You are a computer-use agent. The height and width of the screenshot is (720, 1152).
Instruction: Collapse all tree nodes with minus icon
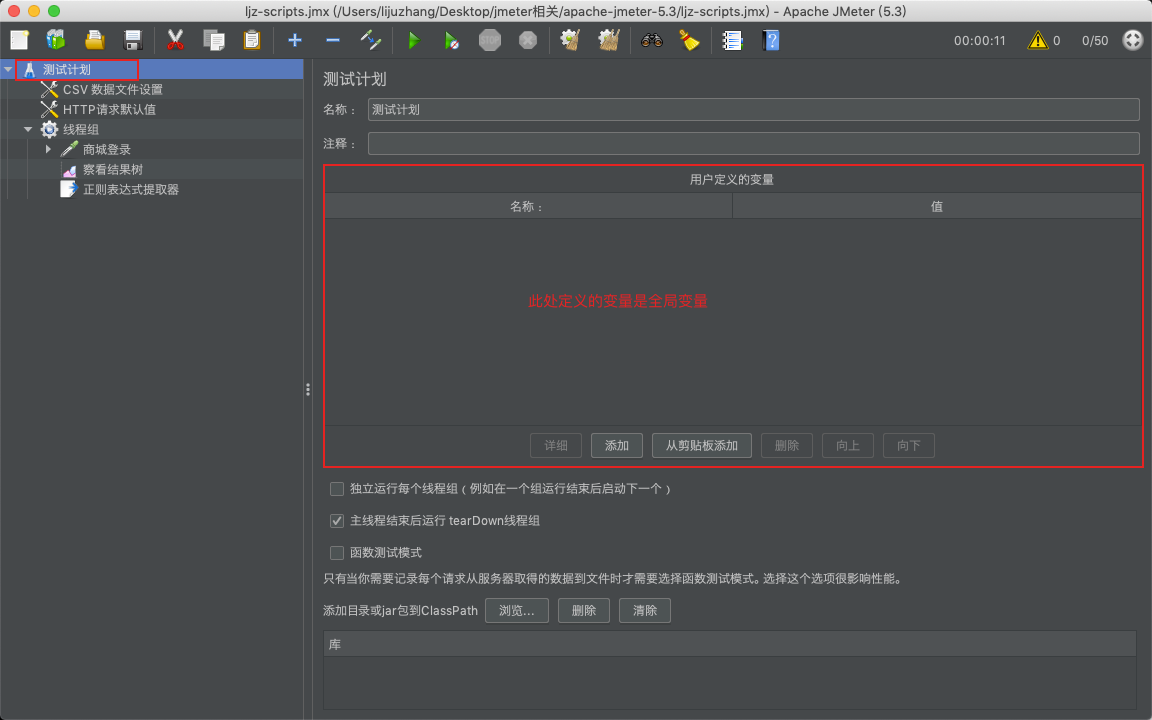pos(331,40)
